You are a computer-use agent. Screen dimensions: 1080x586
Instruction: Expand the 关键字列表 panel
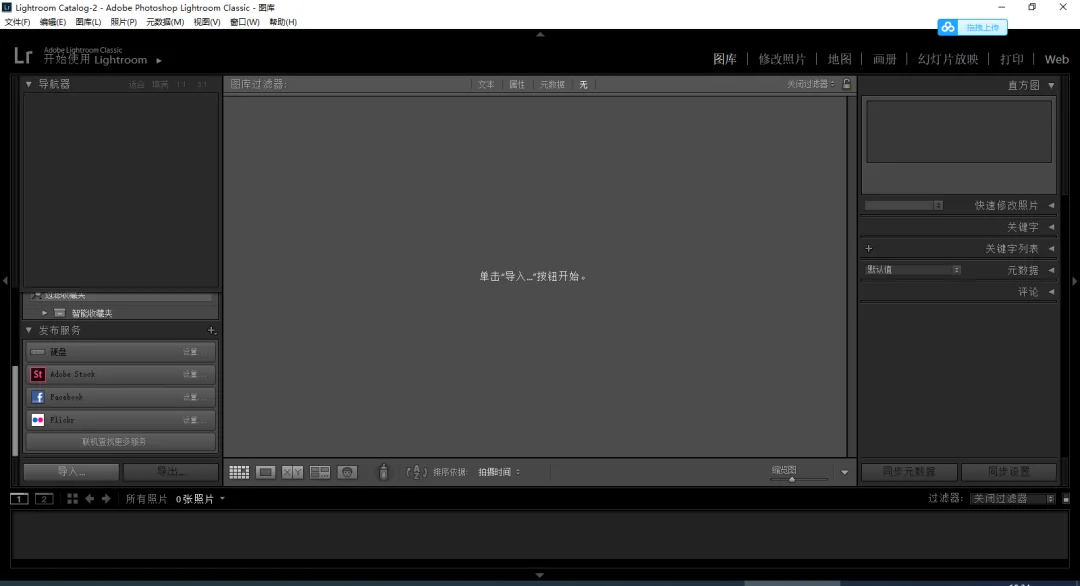tap(1051, 249)
